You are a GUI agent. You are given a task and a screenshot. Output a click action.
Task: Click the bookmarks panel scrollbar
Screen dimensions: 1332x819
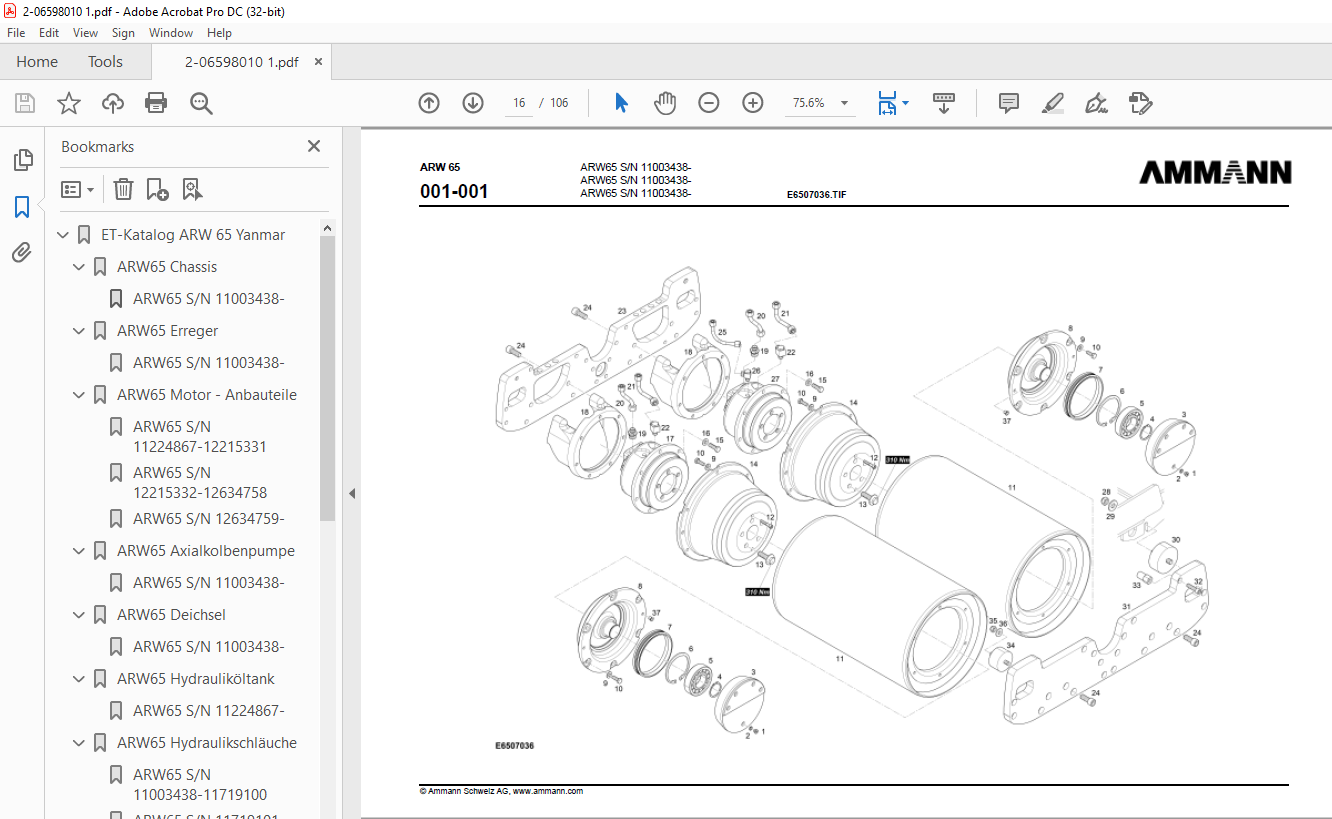pyautogui.click(x=327, y=378)
